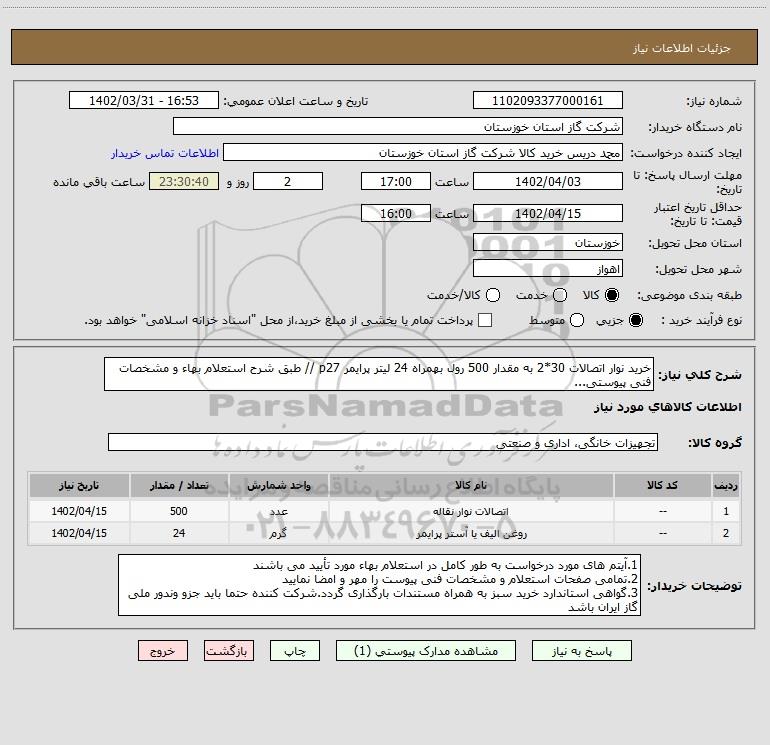
Task: Click the row number 2 cell
Action: pos(726,533)
